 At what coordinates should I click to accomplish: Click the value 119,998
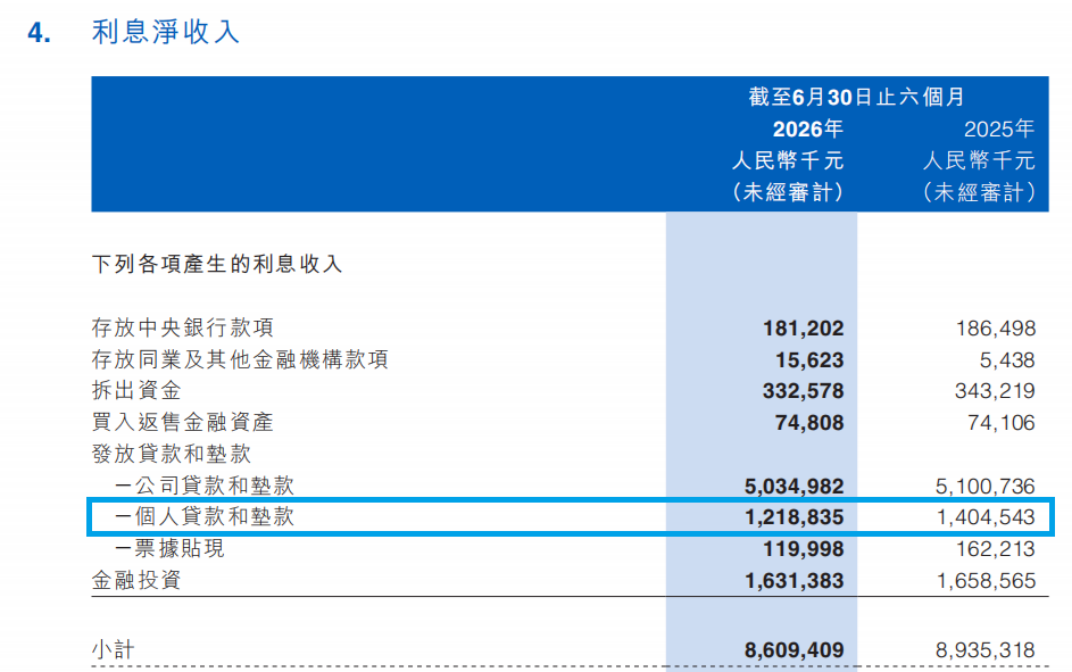coord(803,549)
